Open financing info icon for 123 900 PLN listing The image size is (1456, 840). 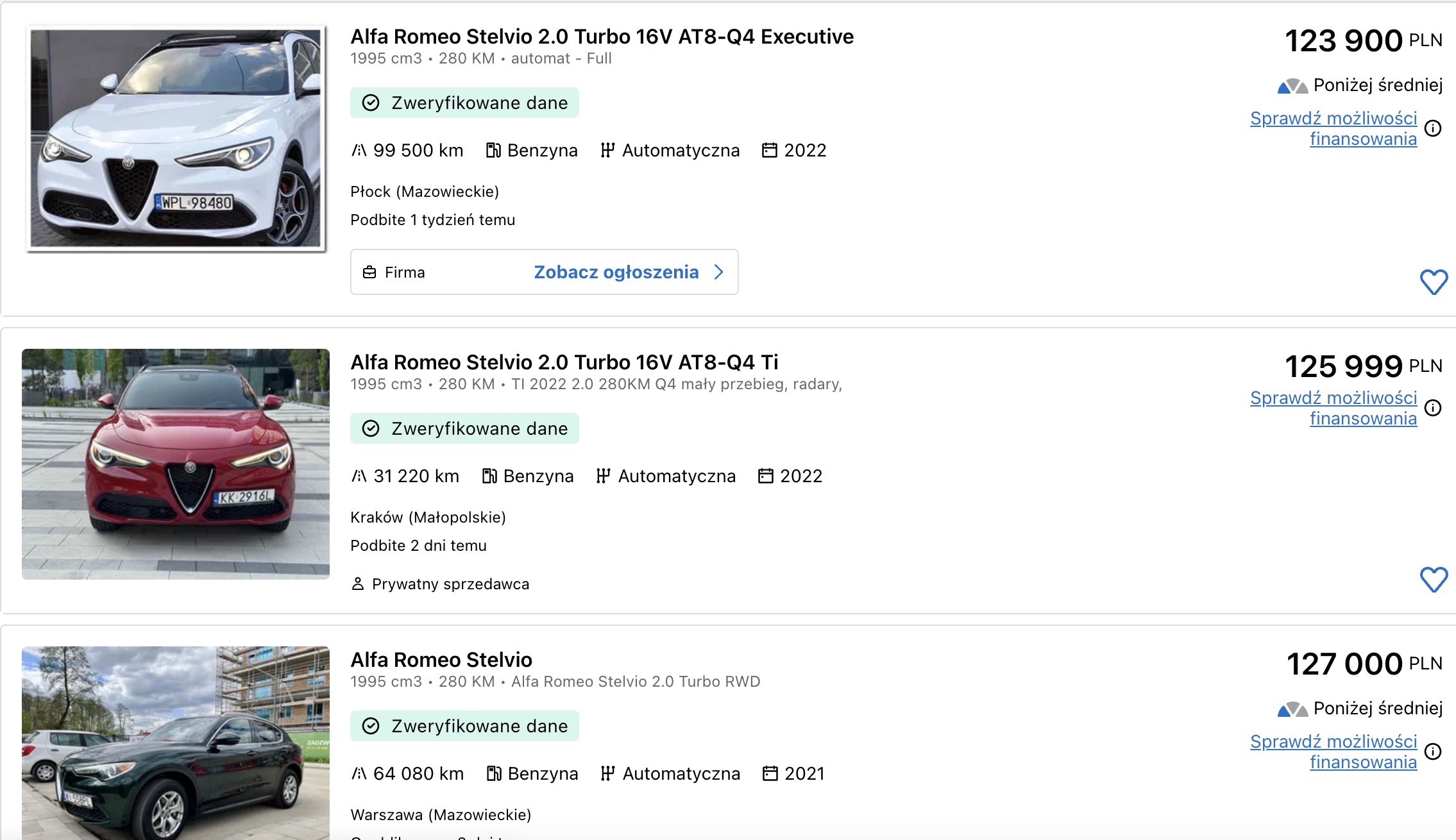pyautogui.click(x=1433, y=128)
